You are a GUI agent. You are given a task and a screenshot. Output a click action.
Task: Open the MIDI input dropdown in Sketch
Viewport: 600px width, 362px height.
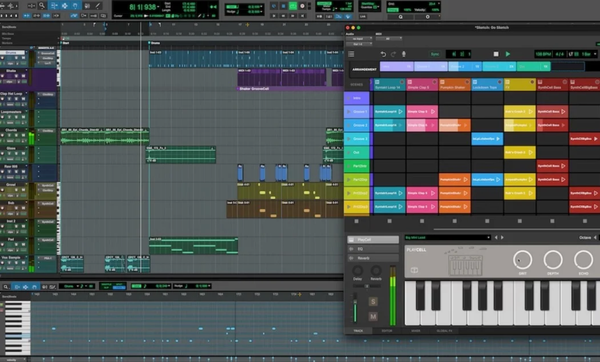[388, 39]
